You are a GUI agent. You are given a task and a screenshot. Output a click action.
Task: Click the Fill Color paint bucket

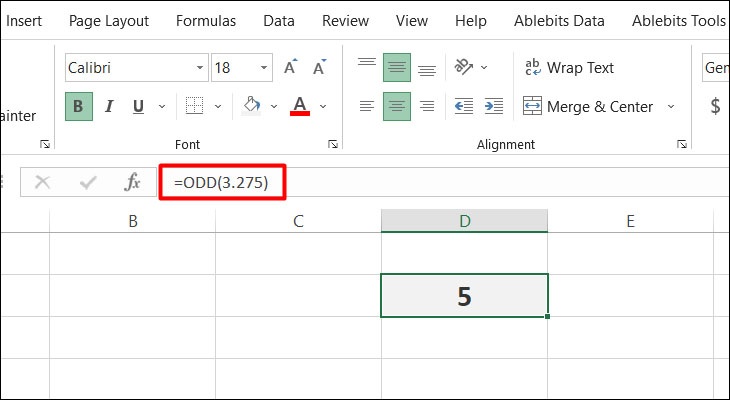tap(251, 106)
